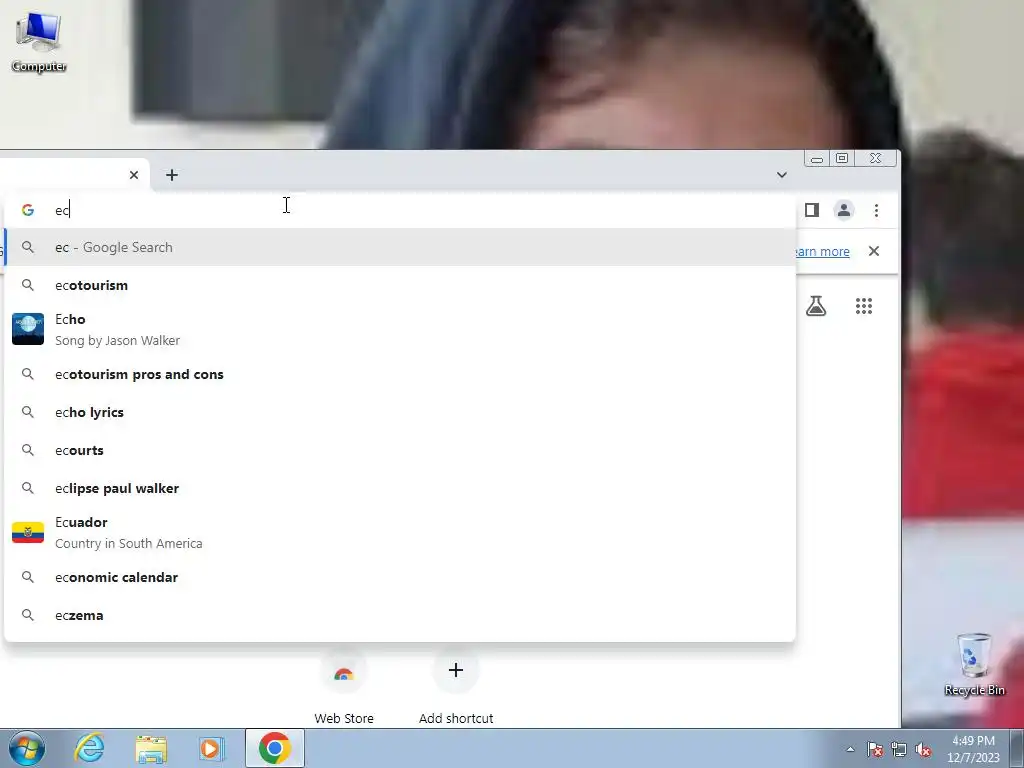Launch Internet Explorer from taskbar

click(x=89, y=748)
